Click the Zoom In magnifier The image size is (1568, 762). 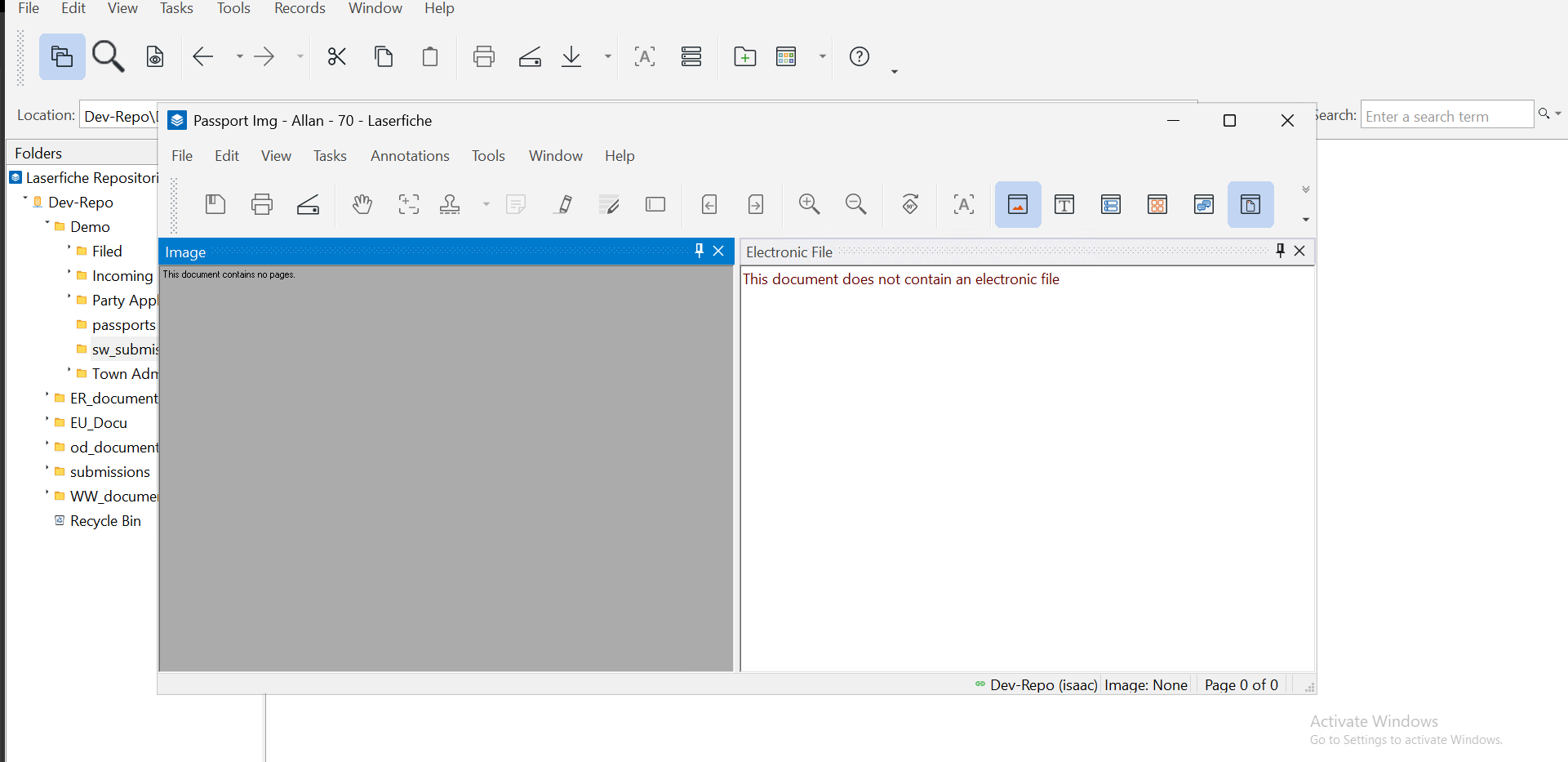click(810, 204)
